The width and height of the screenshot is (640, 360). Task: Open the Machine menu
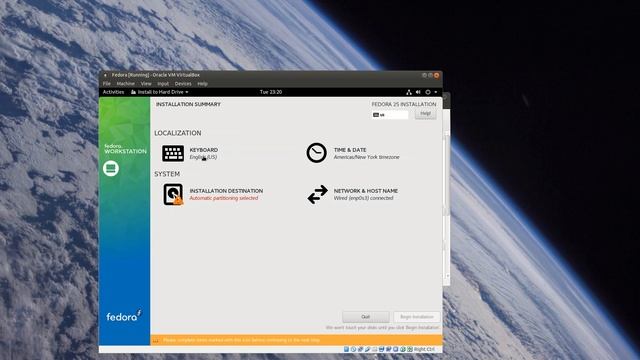[126, 84]
